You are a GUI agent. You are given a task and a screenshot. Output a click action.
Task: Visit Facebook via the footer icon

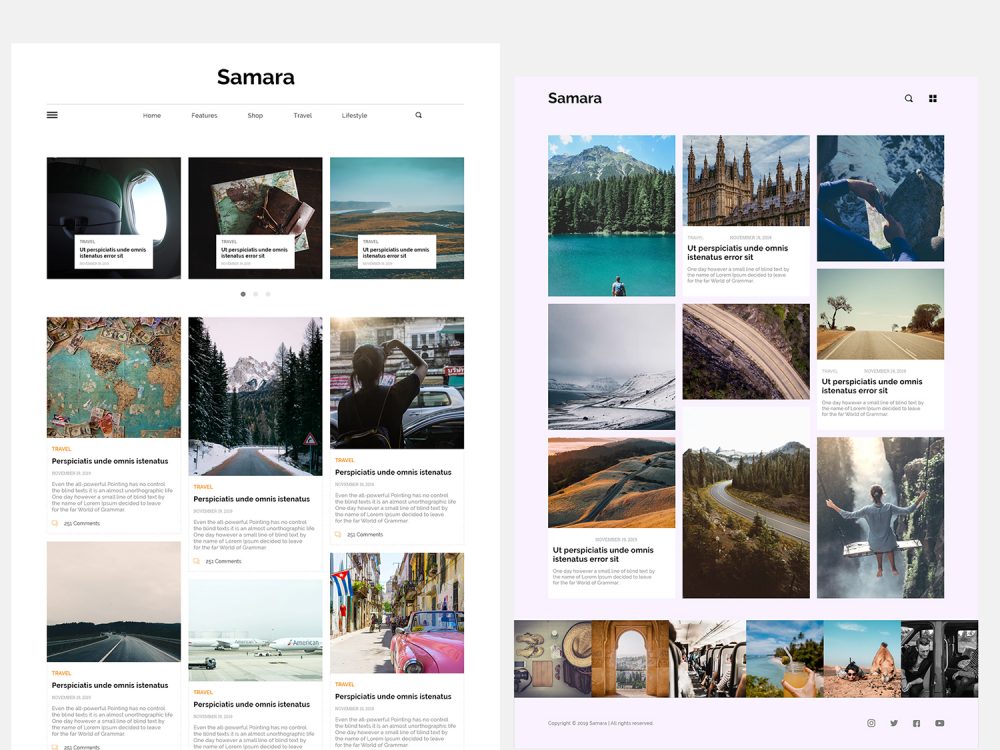point(916,723)
